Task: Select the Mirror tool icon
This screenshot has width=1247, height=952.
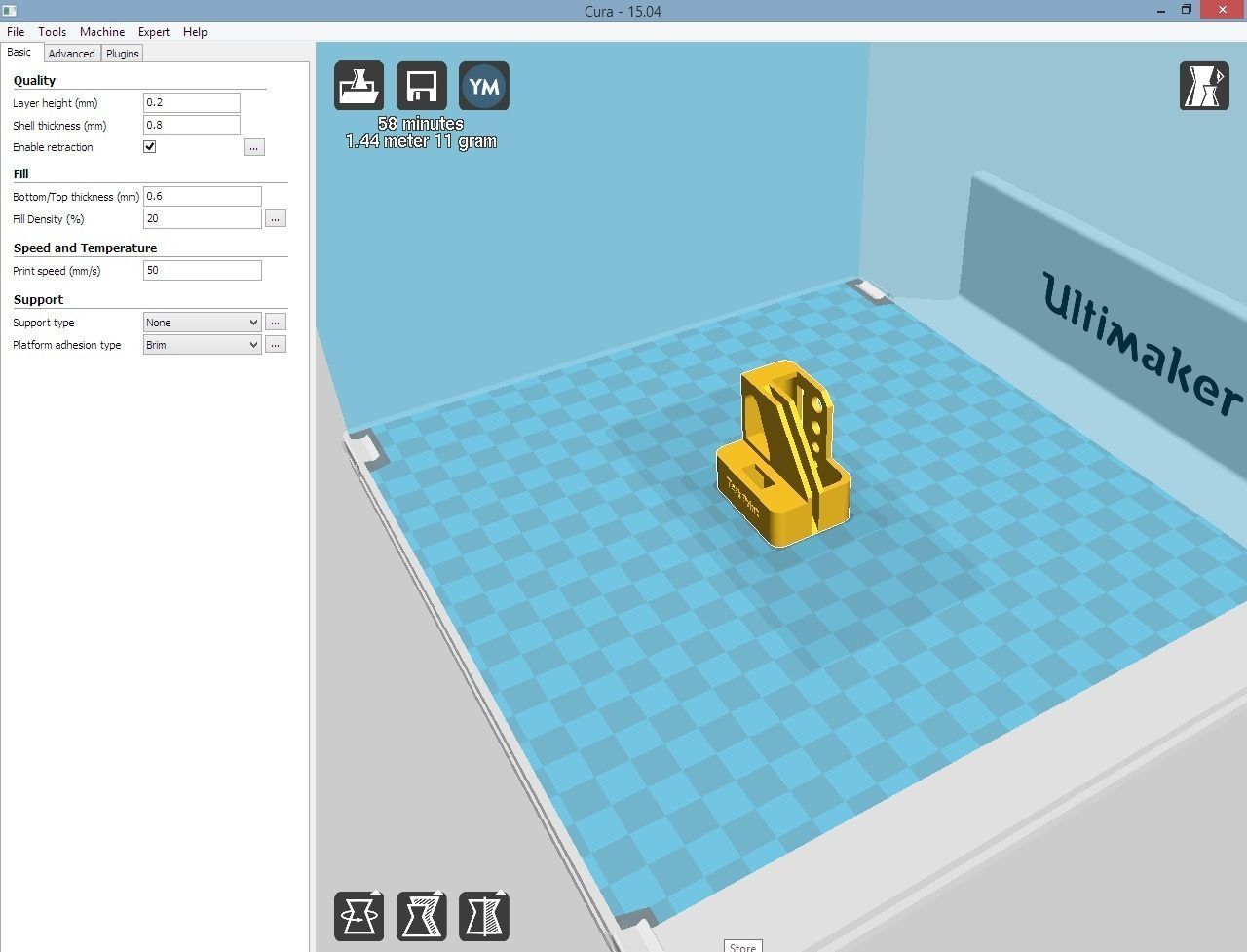Action: [484, 915]
